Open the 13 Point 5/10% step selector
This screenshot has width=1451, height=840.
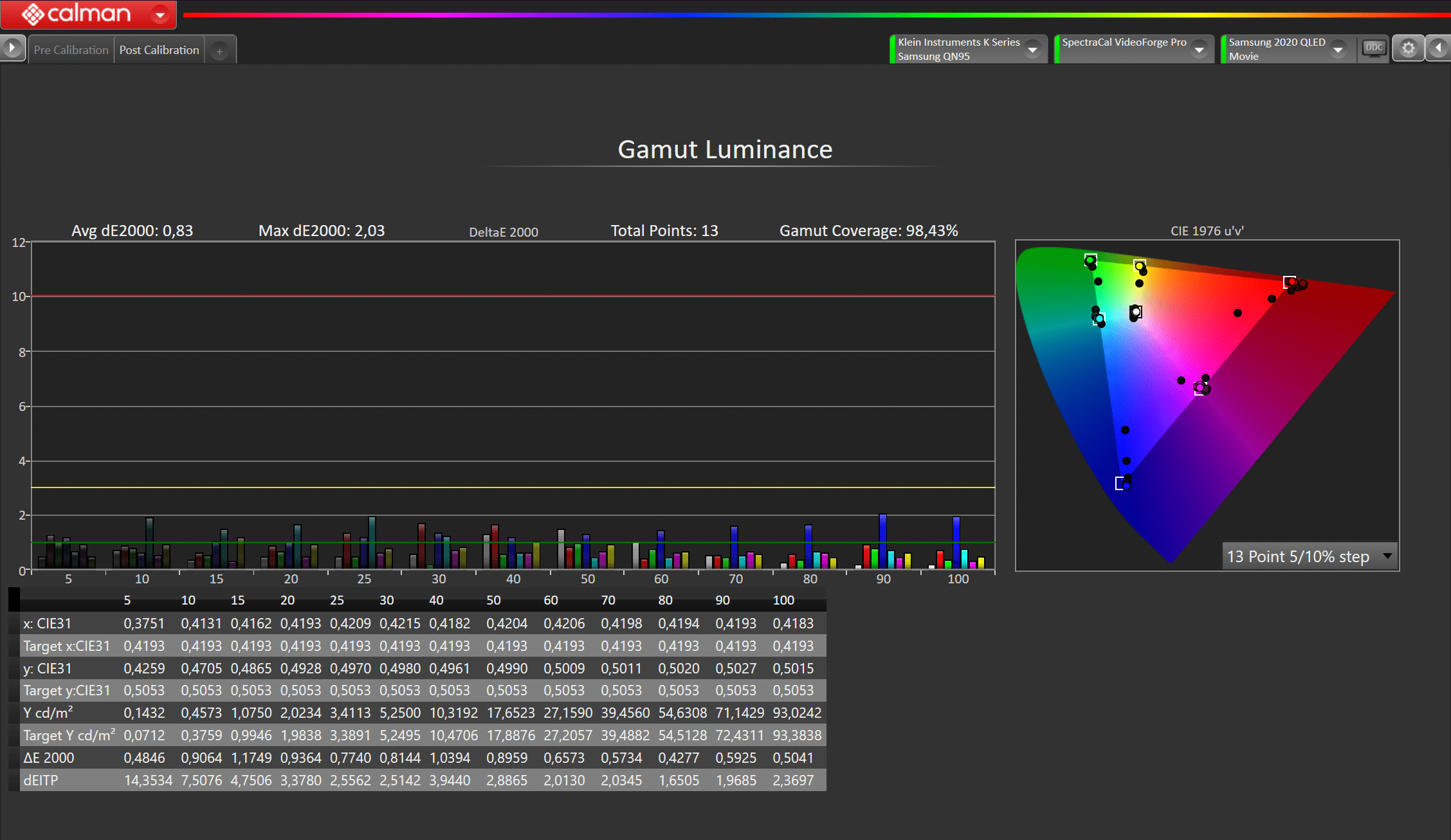pyautogui.click(x=1309, y=556)
